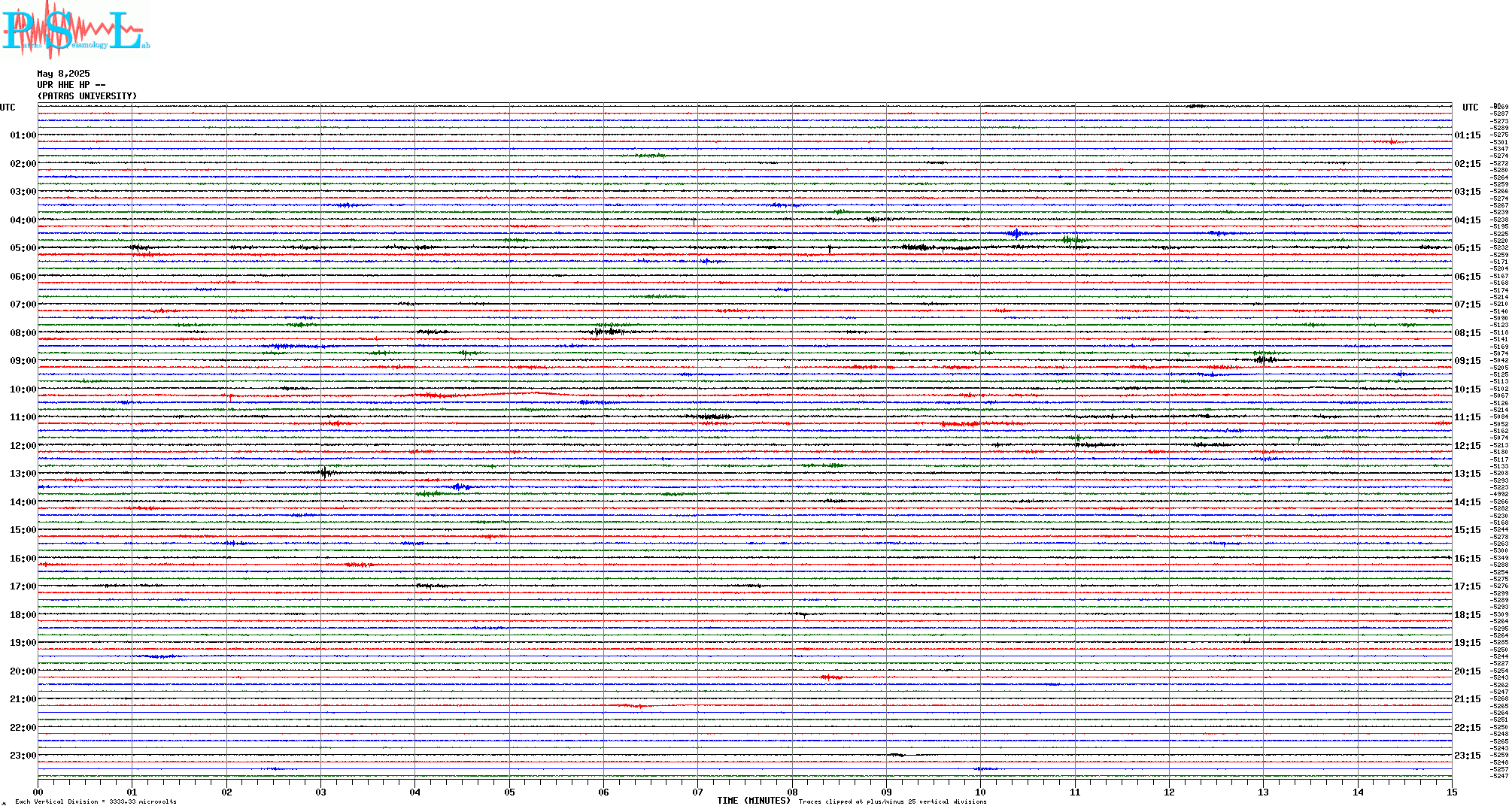Click the '05' minute tick label
The width and height of the screenshot is (1512, 812).
509,792
